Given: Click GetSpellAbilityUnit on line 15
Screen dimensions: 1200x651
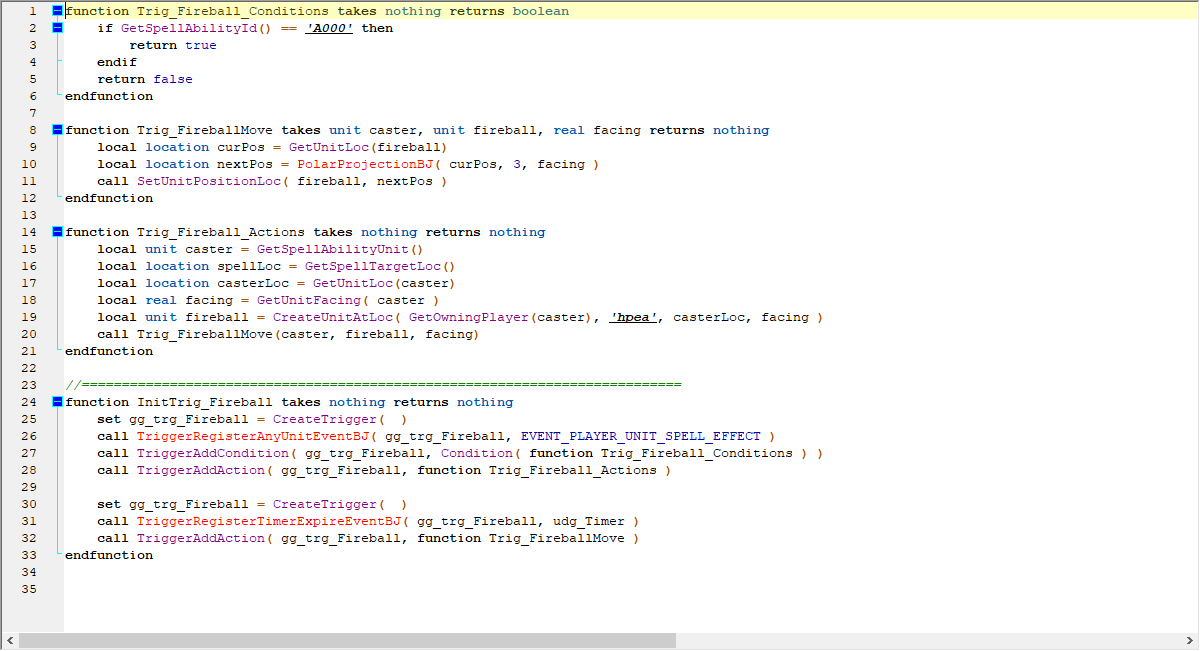Looking at the screenshot, I should 333,249.
